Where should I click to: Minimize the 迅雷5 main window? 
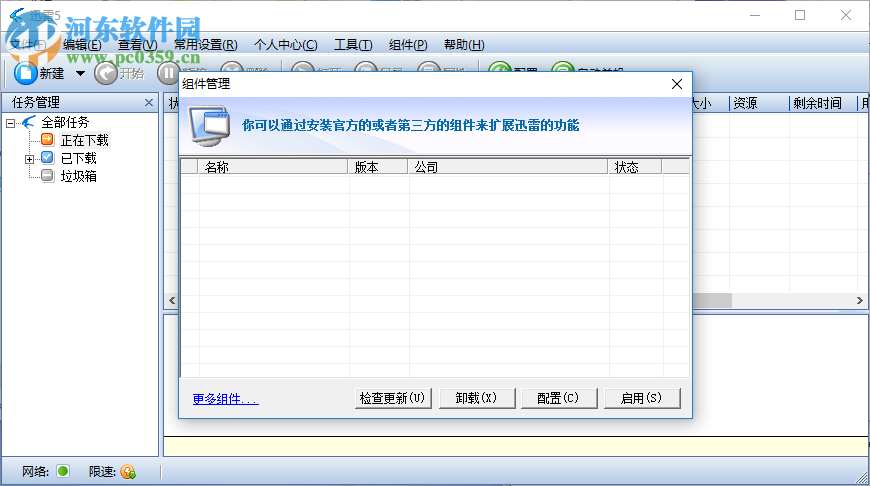(x=755, y=16)
